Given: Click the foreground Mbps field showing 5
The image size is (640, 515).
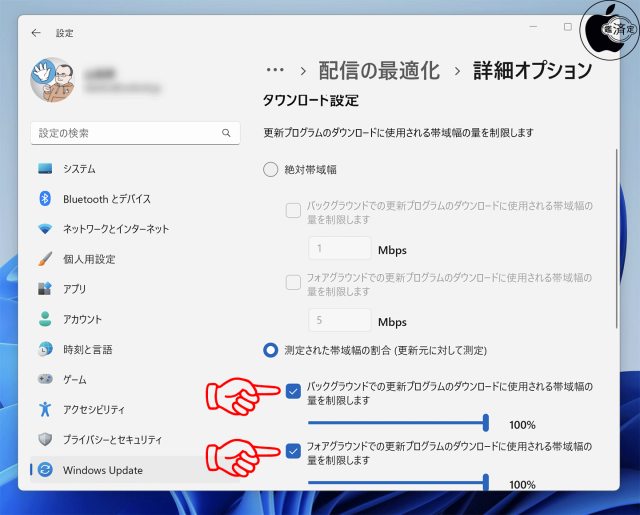Looking at the screenshot, I should (340, 320).
